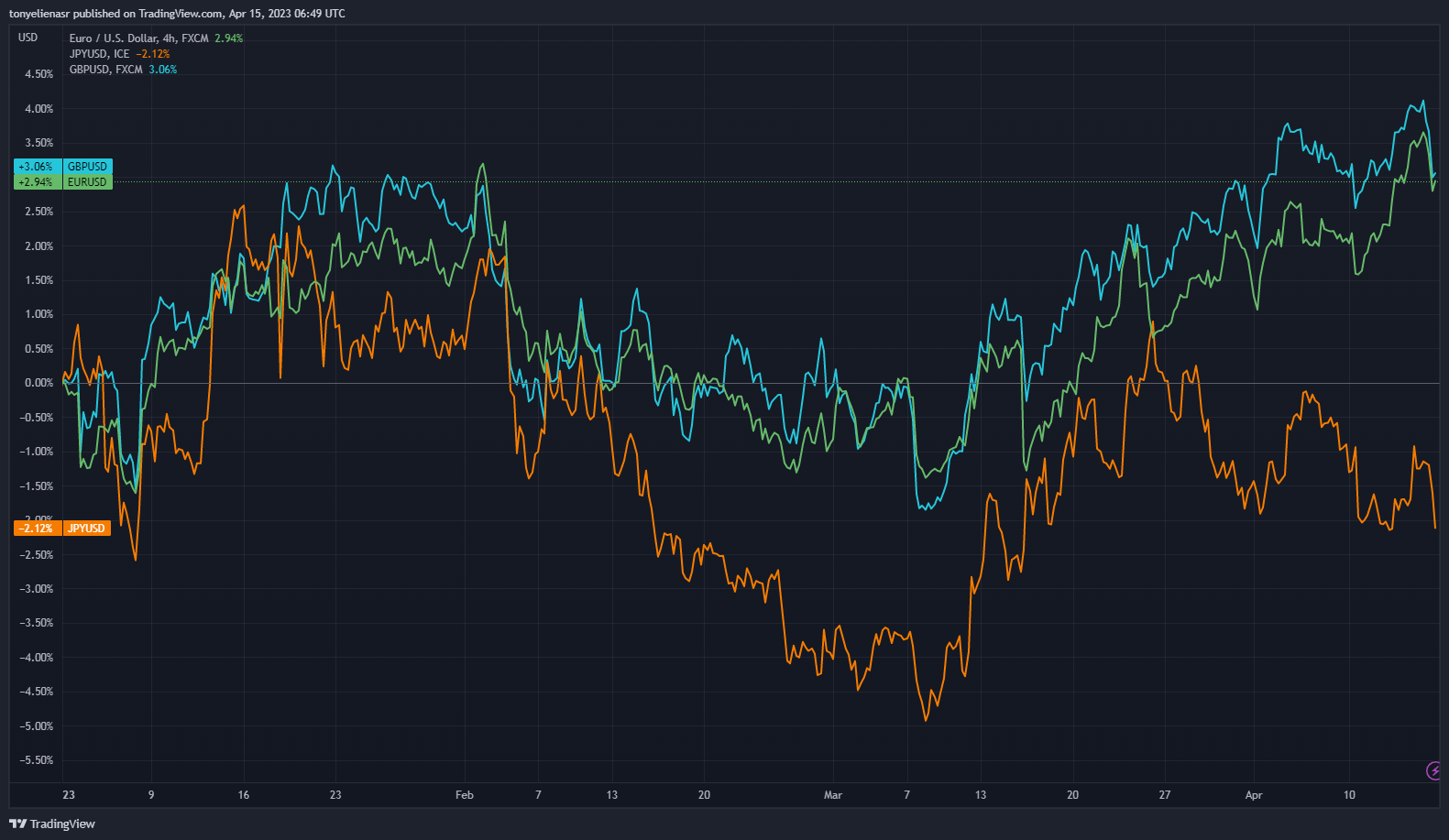
Task: Click the 0.00% price axis tick
Action: [39, 383]
